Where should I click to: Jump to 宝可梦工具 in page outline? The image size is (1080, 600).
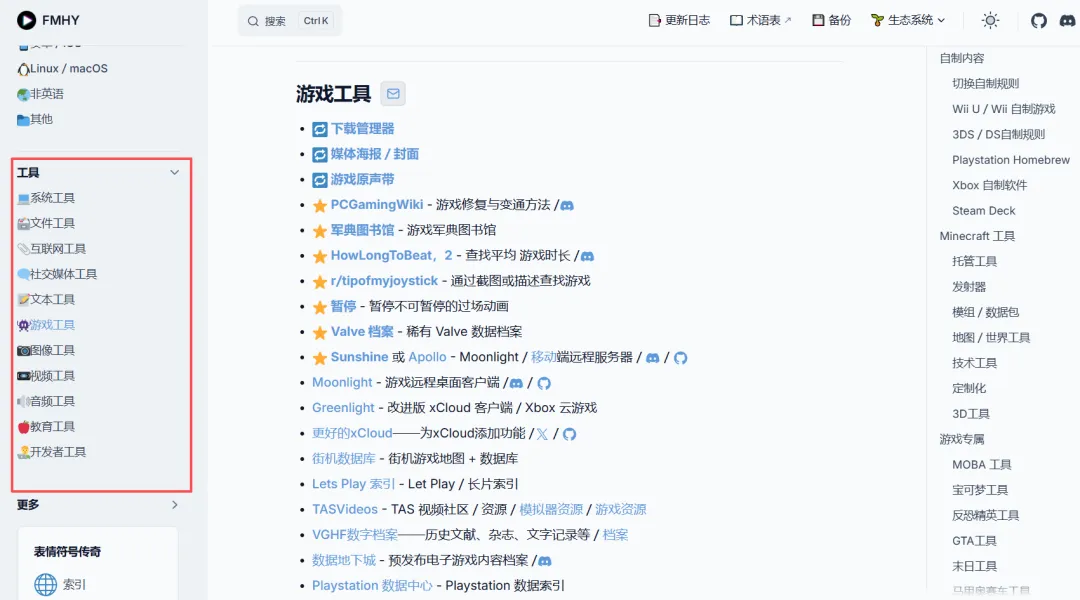(980, 490)
